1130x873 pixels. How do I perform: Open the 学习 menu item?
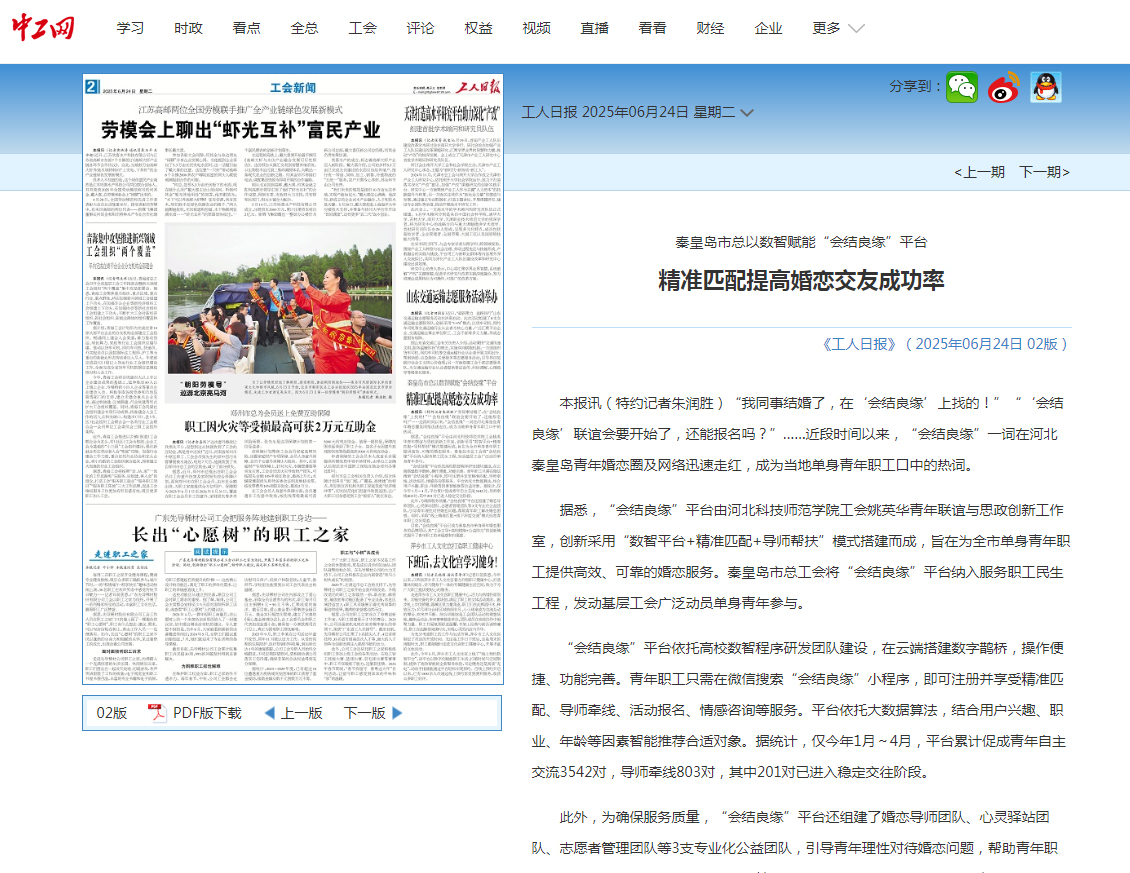[x=130, y=28]
